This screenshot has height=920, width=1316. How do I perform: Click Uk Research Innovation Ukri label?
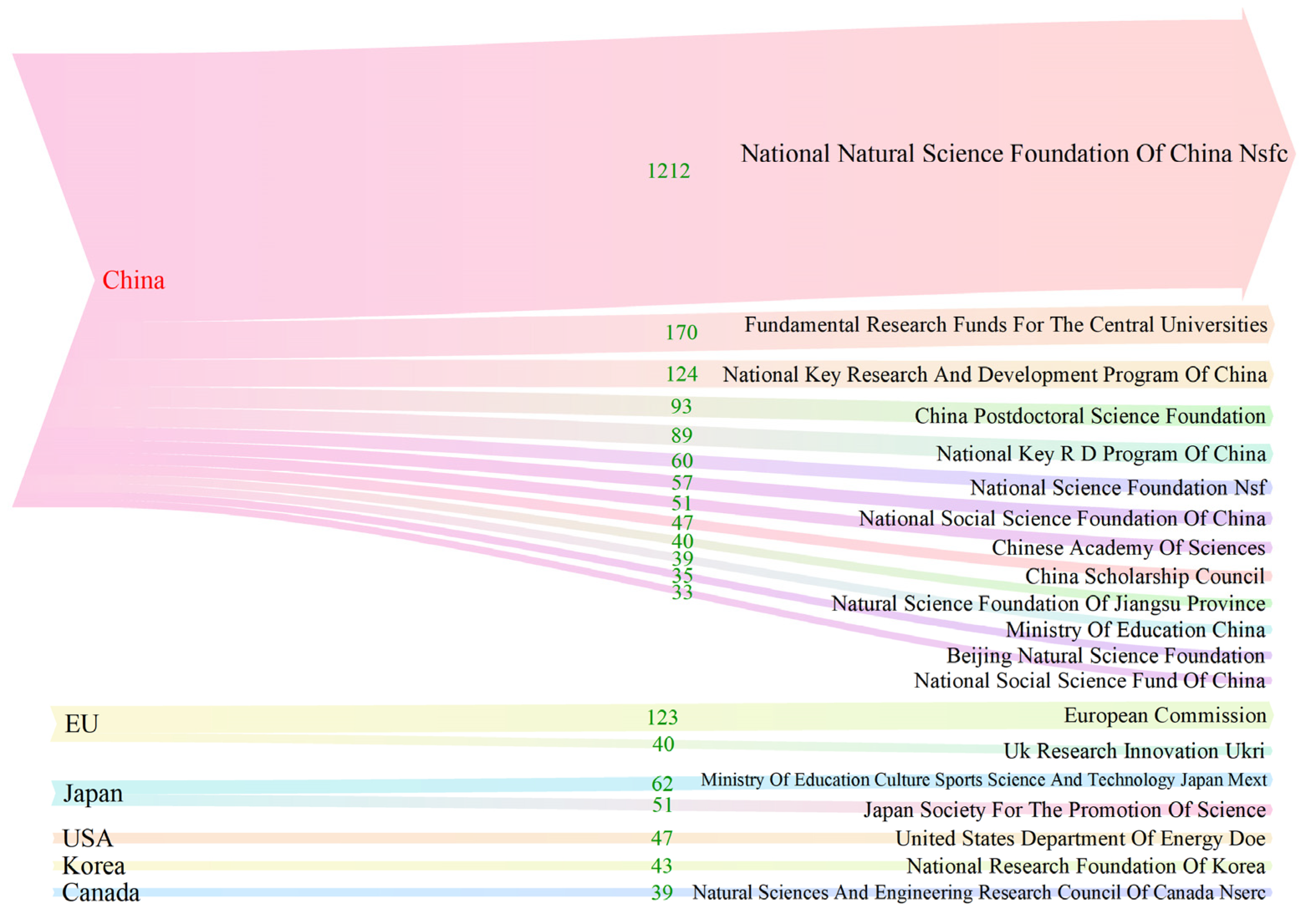pyautogui.click(x=1134, y=750)
